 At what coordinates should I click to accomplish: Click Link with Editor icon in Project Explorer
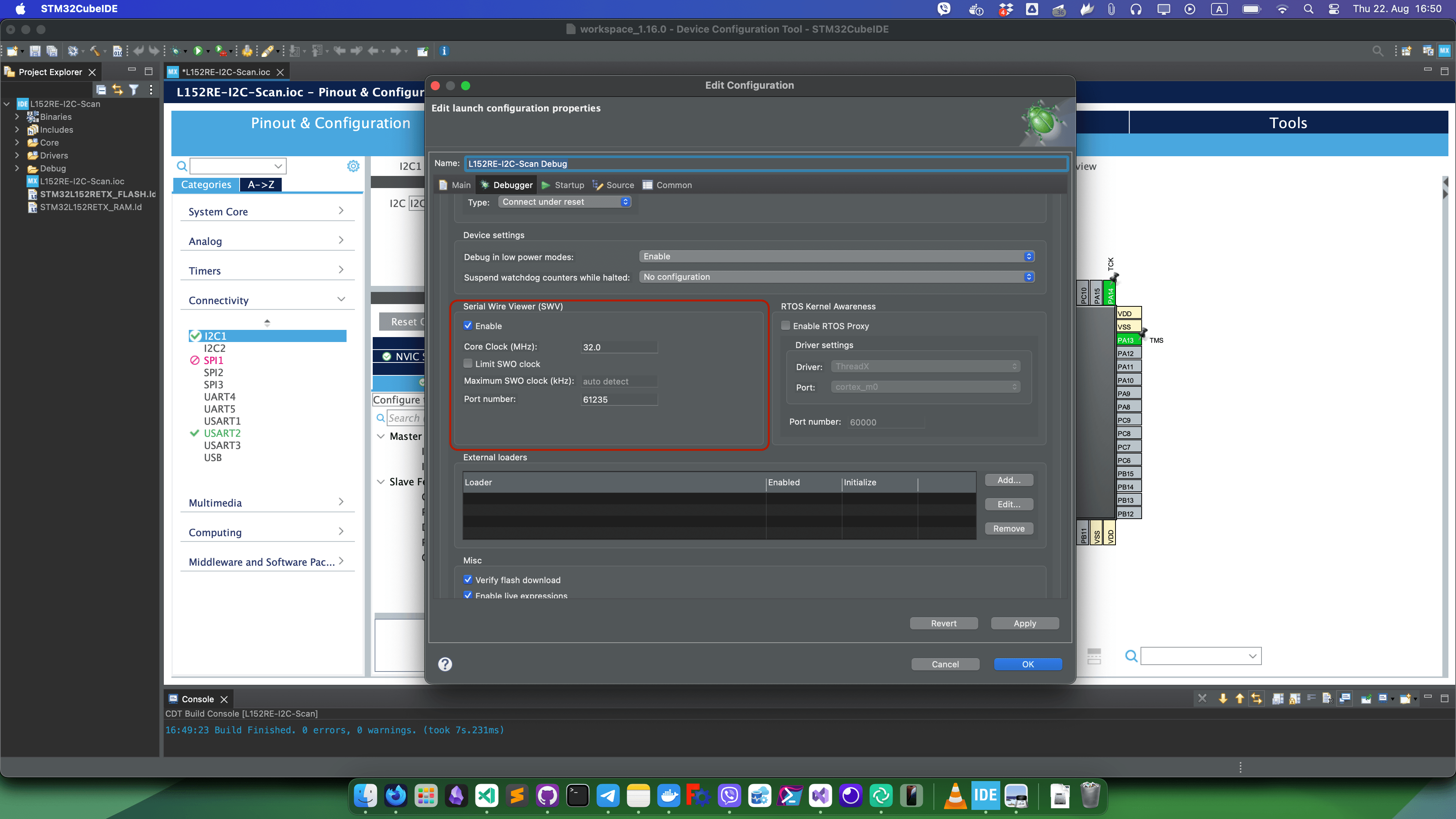118,89
